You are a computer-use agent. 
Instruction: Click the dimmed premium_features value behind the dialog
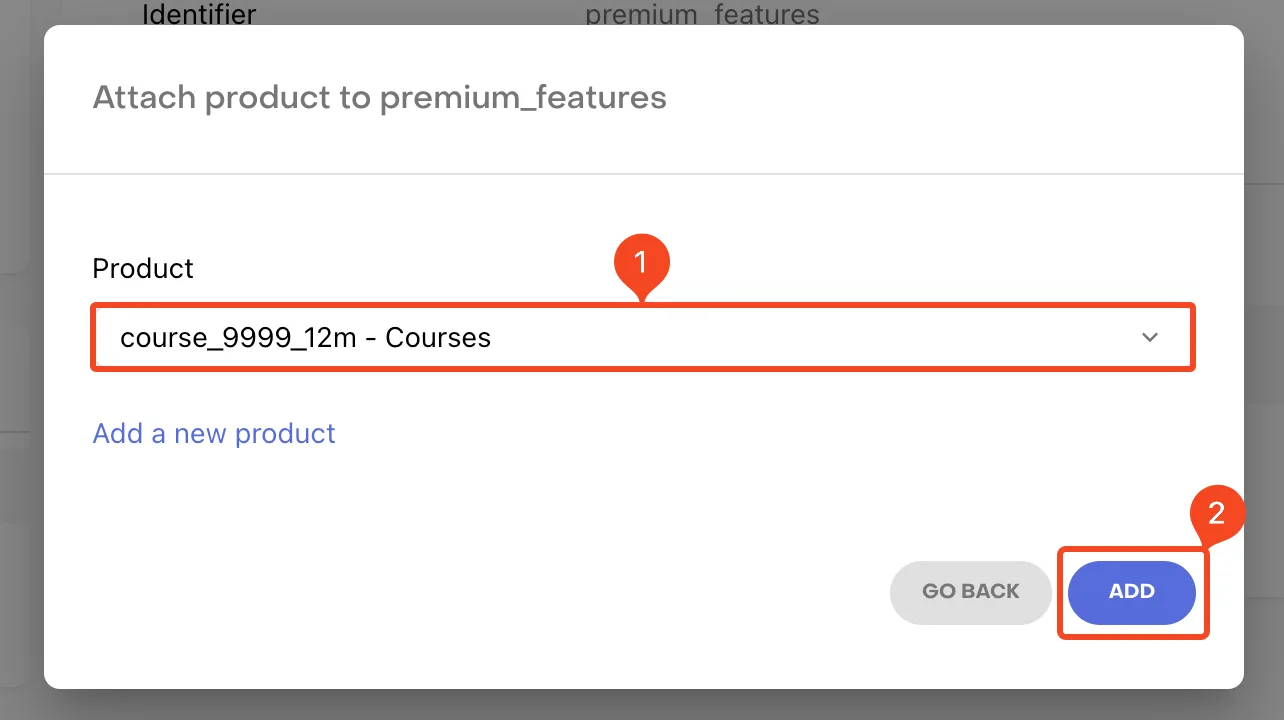click(702, 14)
